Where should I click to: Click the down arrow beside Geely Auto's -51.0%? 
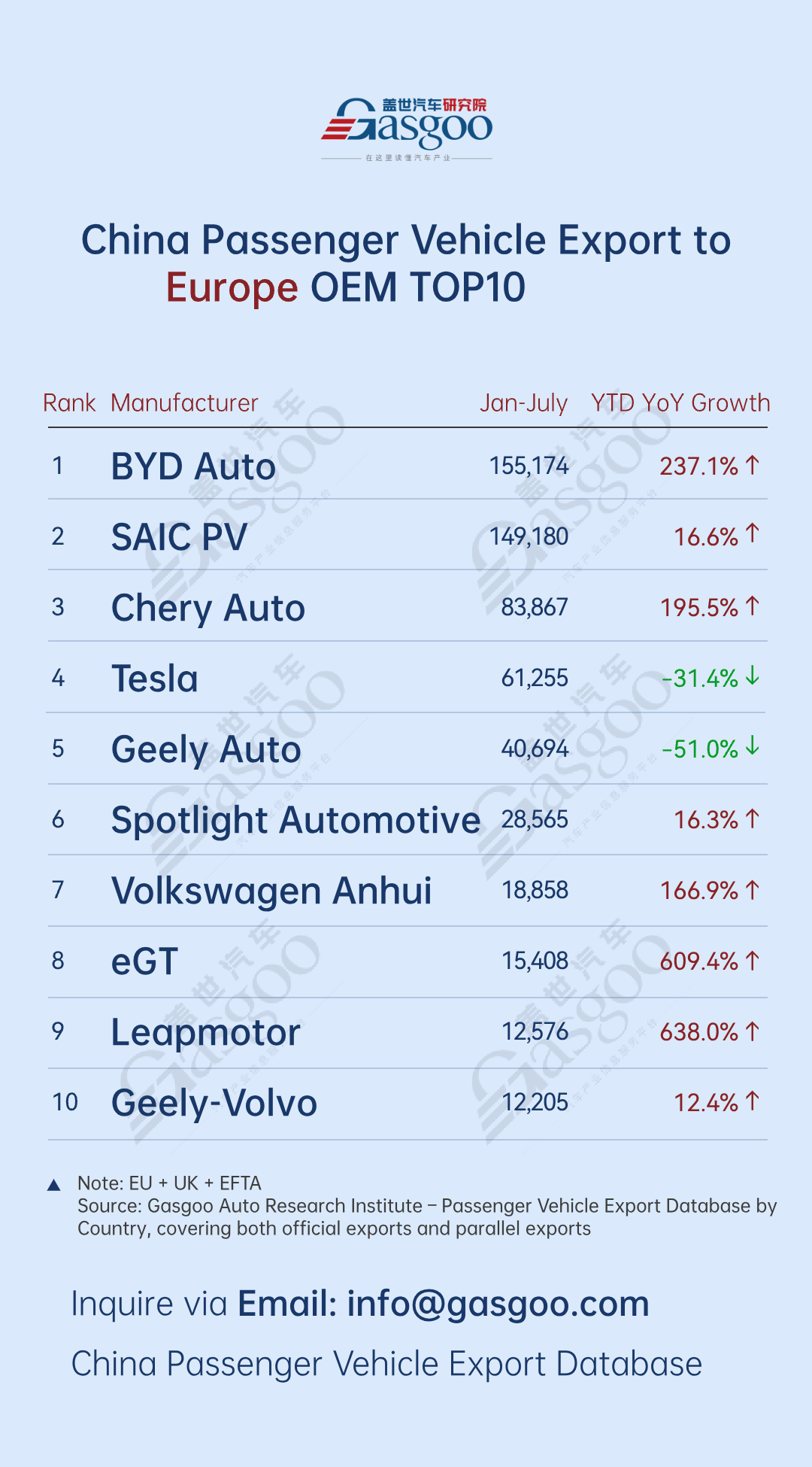coord(753,748)
